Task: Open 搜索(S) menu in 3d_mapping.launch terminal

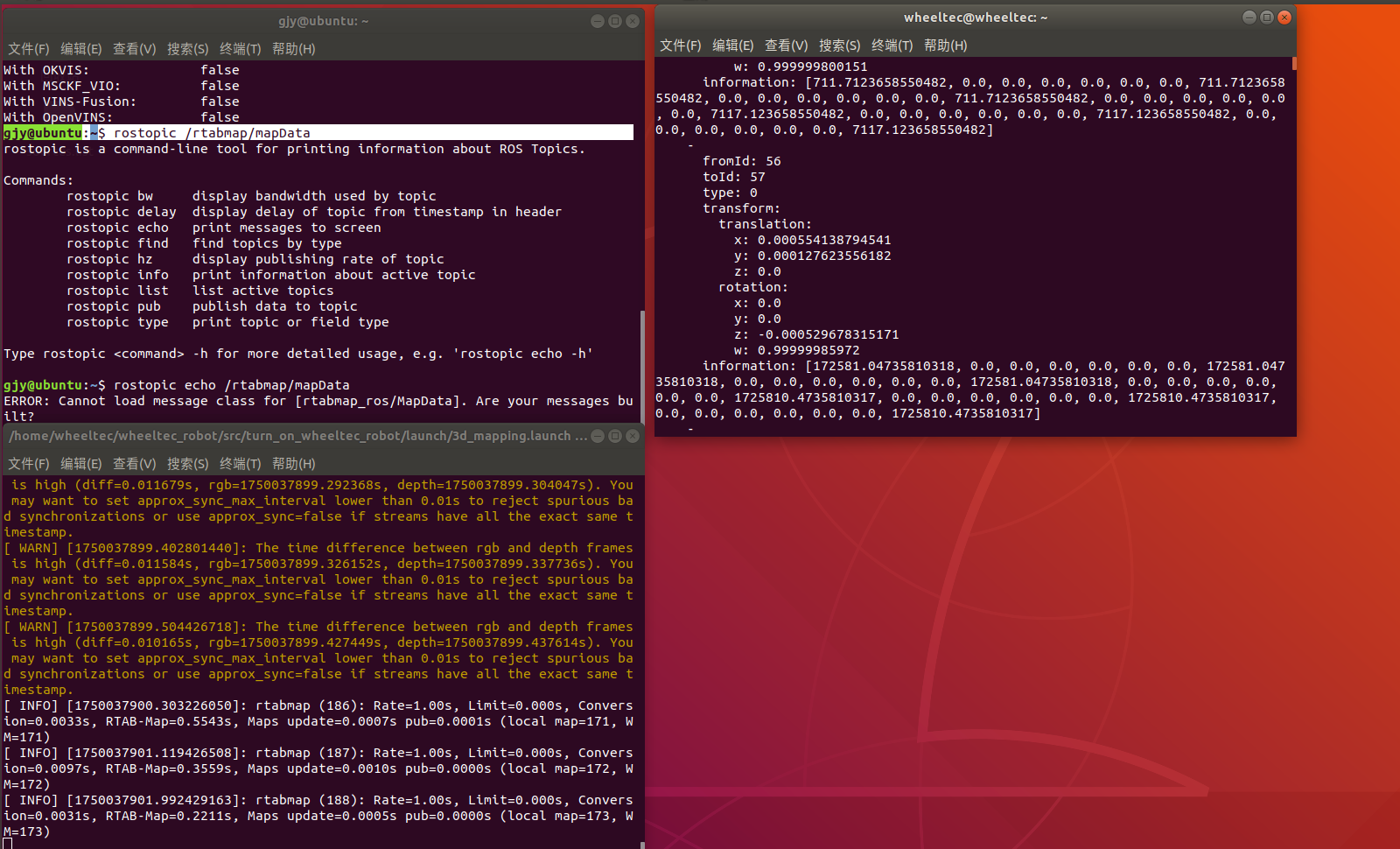Action: click(187, 464)
